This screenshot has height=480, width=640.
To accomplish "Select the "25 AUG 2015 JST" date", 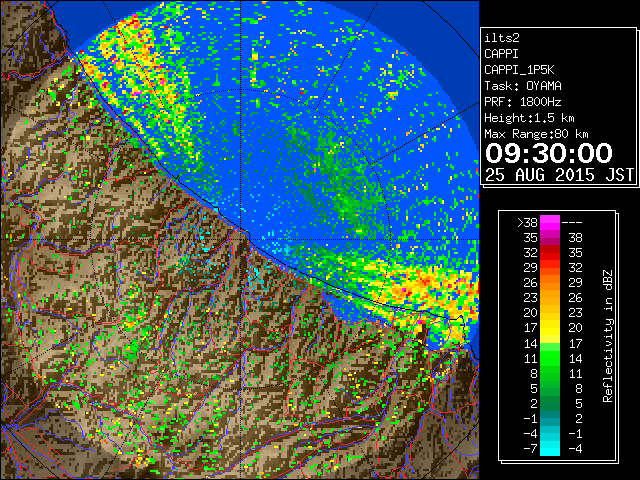I will [x=559, y=175].
